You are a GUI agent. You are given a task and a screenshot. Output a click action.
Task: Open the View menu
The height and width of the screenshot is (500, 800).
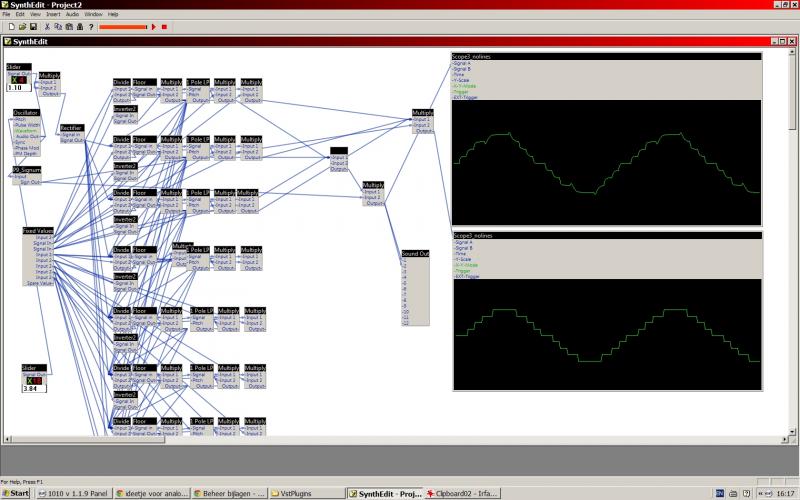point(35,14)
